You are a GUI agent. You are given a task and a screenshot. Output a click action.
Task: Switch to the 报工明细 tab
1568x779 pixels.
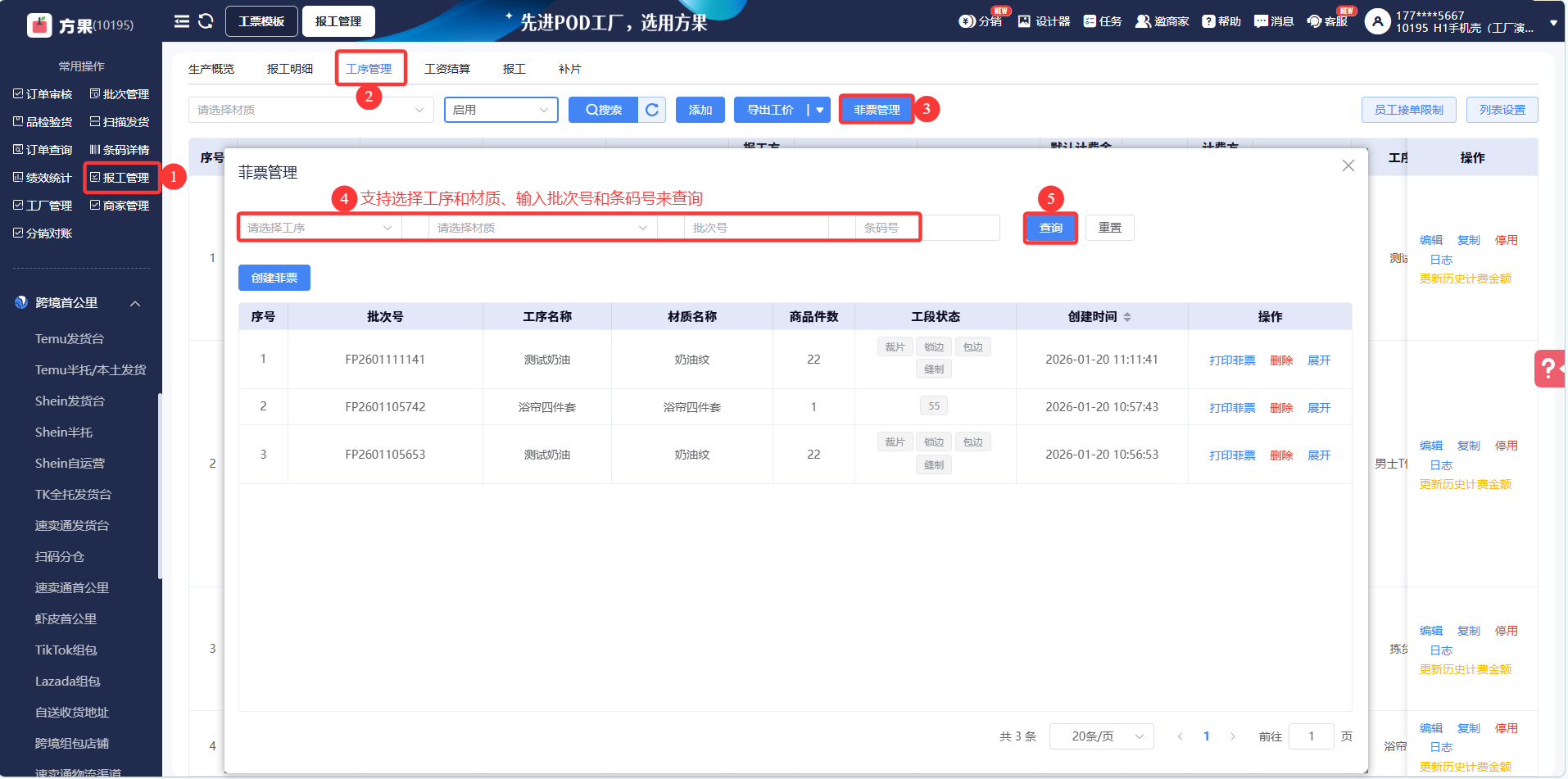(x=290, y=69)
